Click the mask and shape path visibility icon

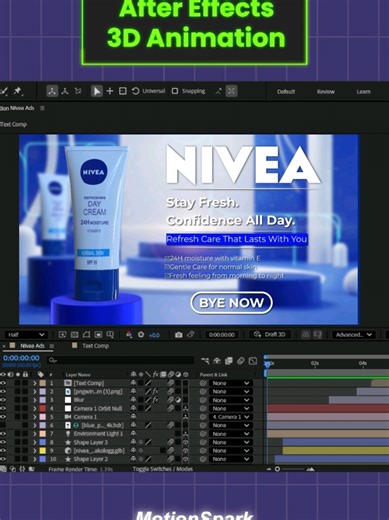(x=86, y=334)
